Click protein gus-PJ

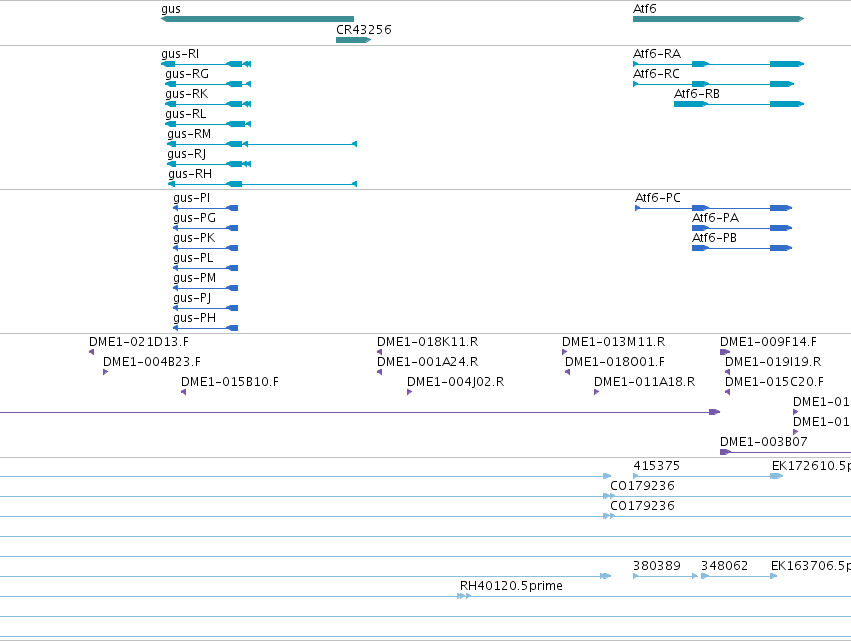click(x=205, y=308)
